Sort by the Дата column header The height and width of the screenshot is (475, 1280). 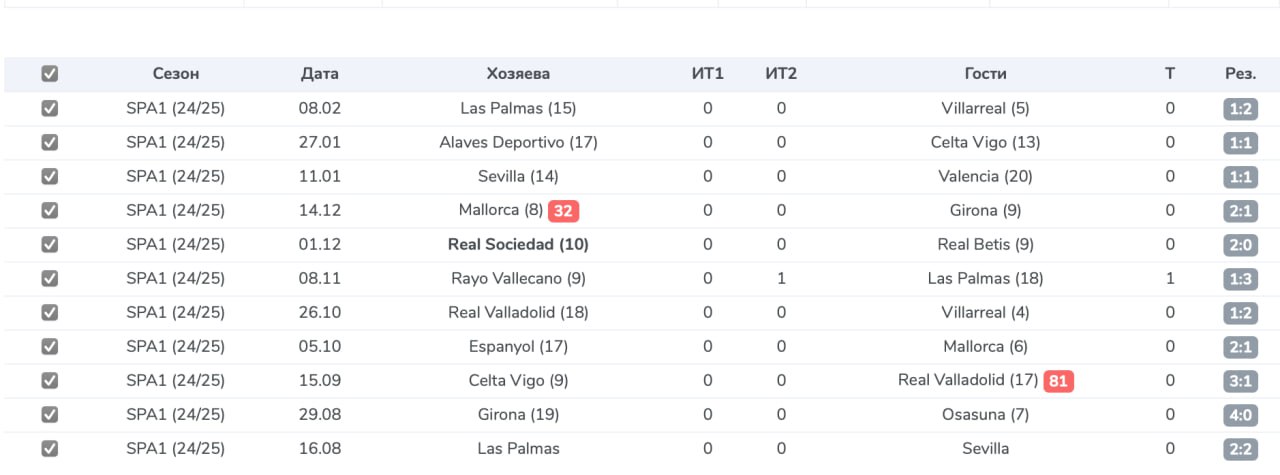[x=320, y=74]
